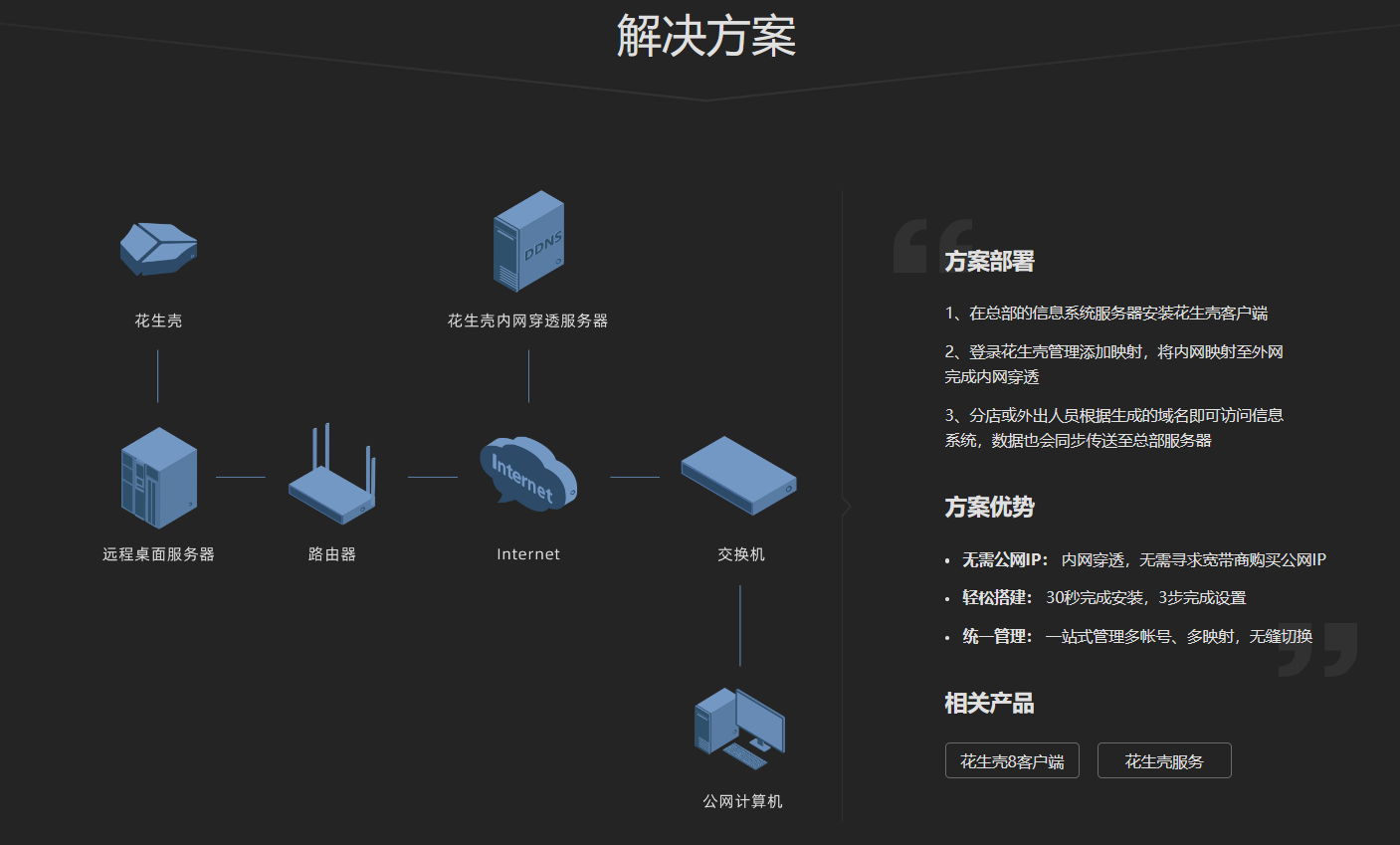Click the 解决方案 page heading

point(706,36)
